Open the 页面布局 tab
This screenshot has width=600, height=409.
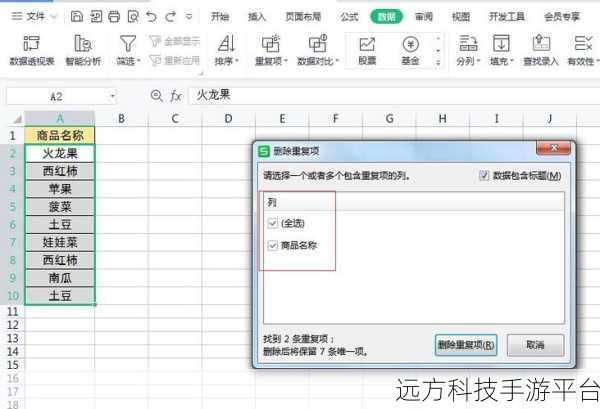[x=303, y=17]
